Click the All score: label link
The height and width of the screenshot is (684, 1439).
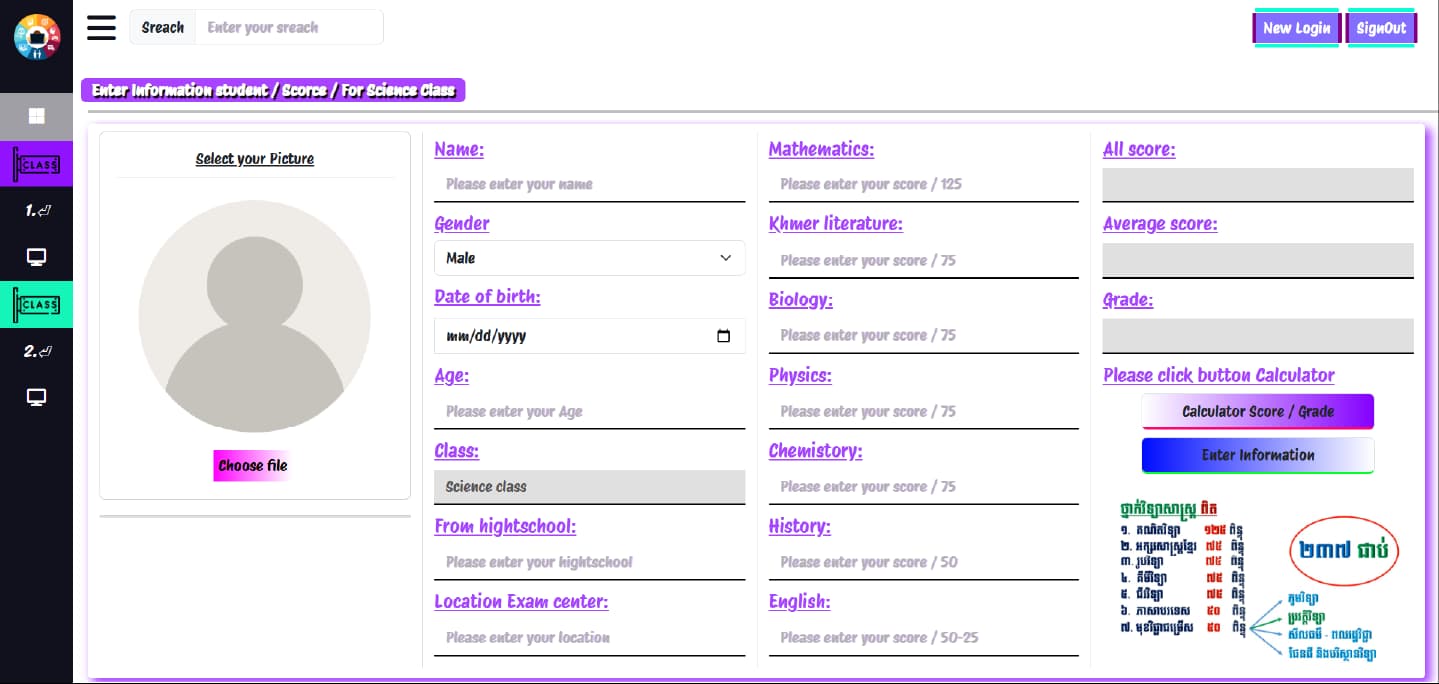1139,150
